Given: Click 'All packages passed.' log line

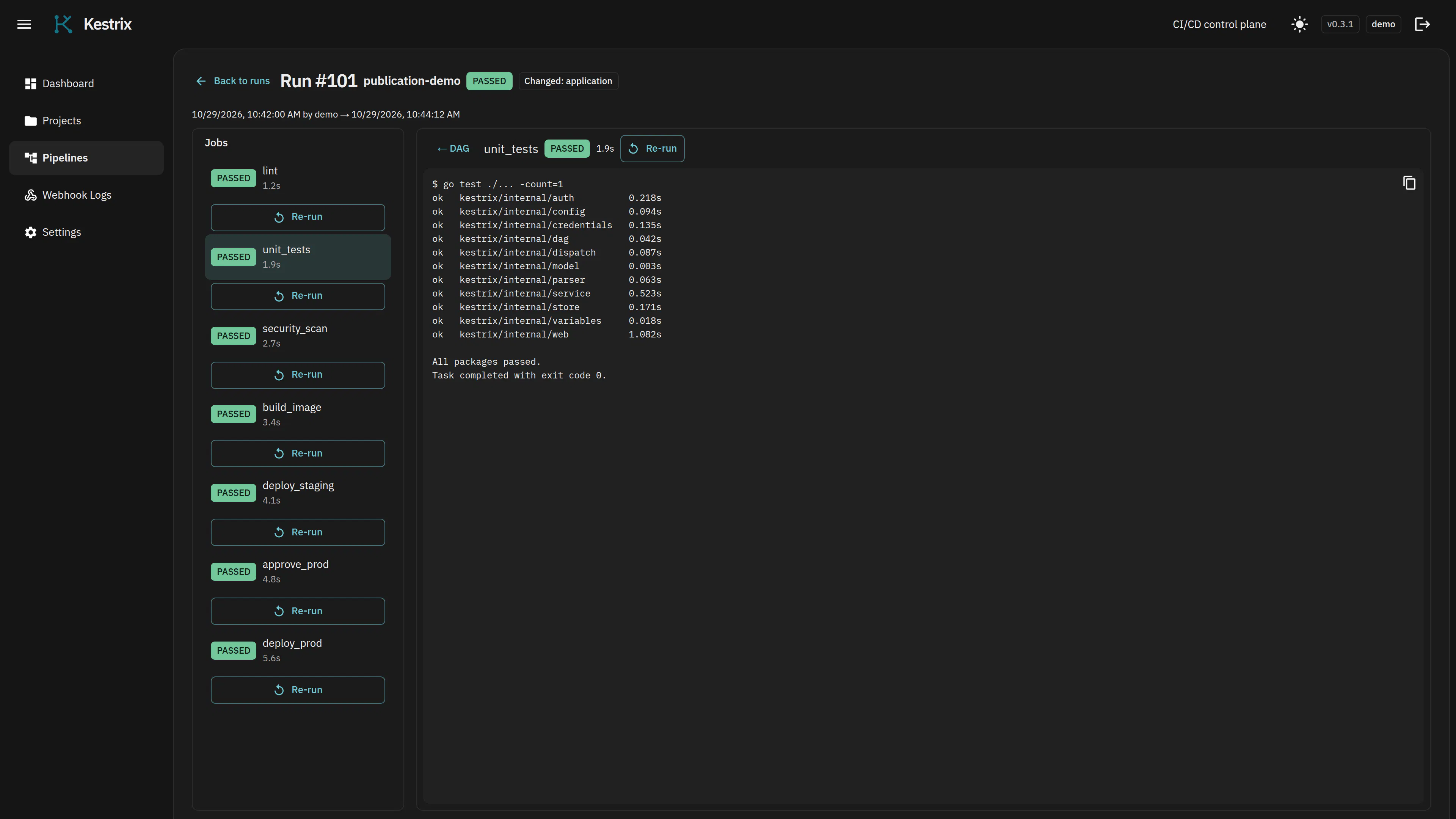Looking at the screenshot, I should click(486, 362).
